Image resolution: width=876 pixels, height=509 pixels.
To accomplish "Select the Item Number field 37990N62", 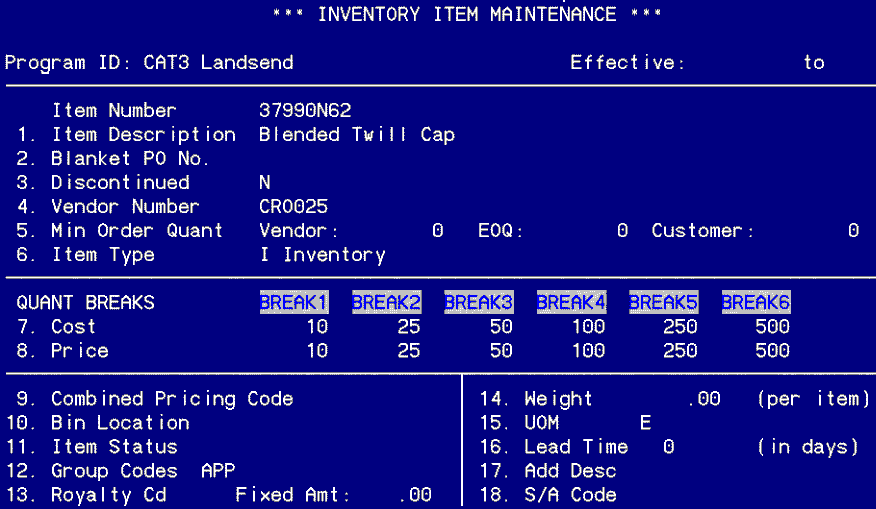I will (x=304, y=110).
